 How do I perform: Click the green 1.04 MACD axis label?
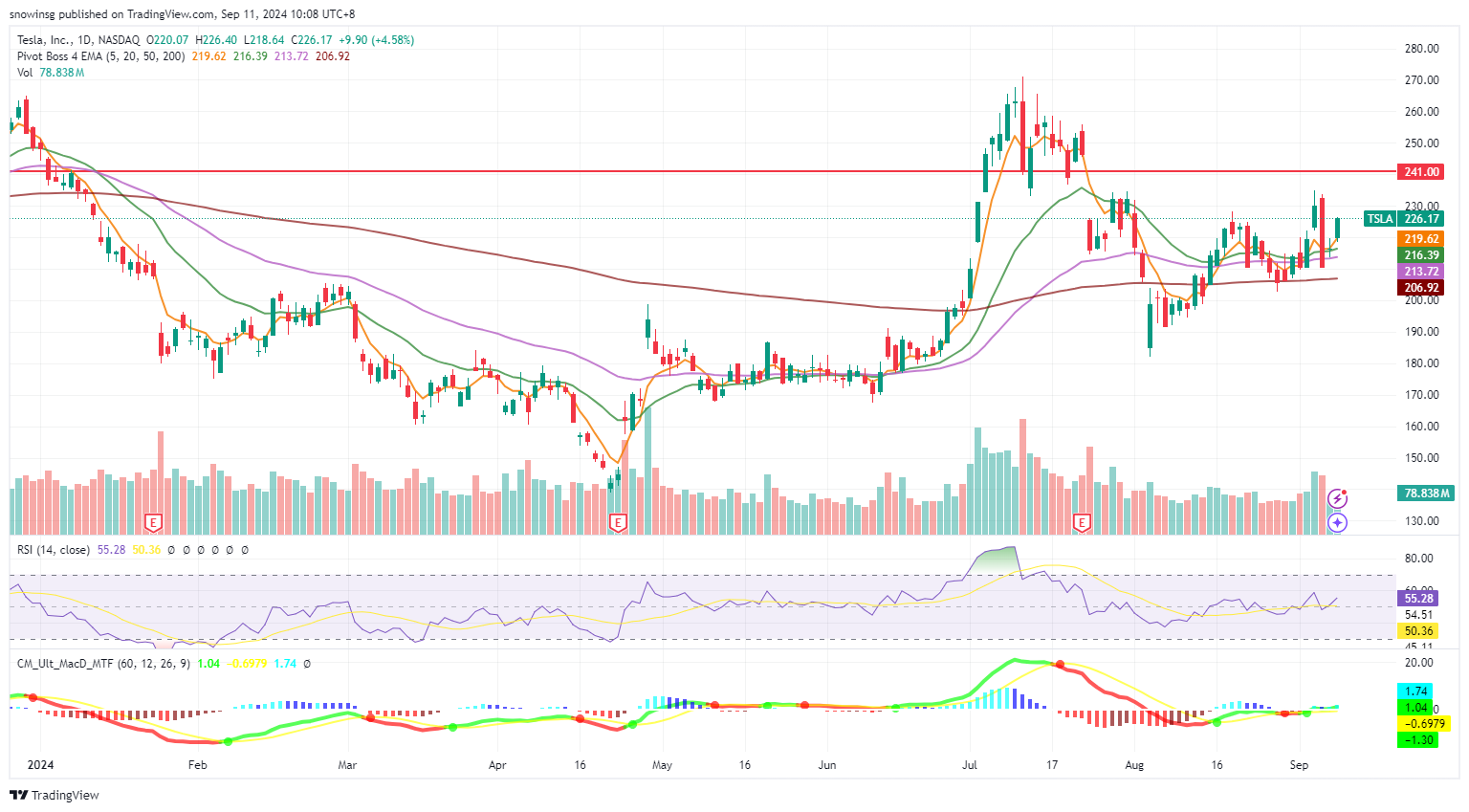coord(1417,708)
